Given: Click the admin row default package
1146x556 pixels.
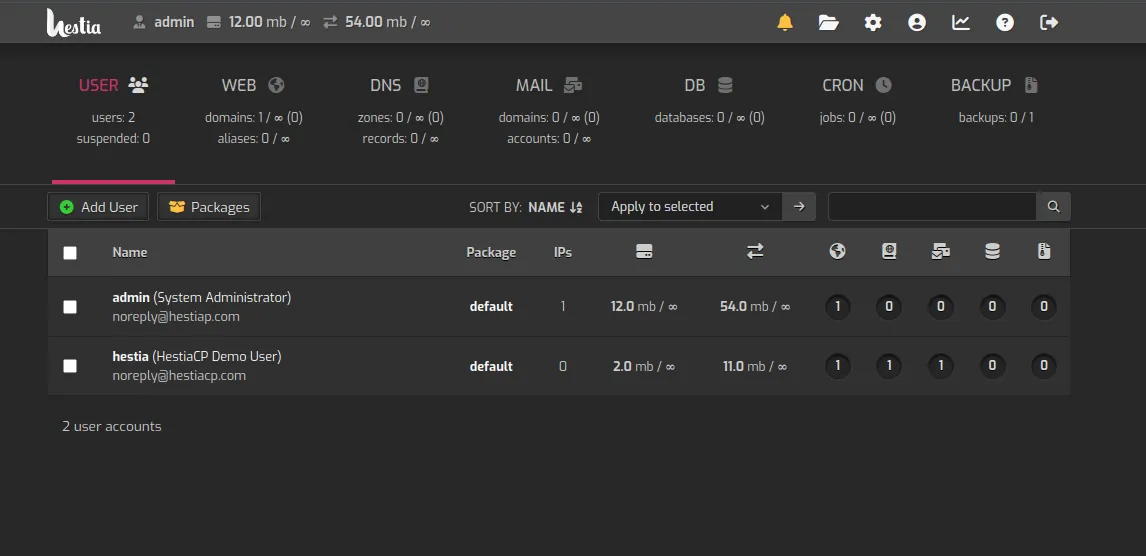Looking at the screenshot, I should click(491, 307).
